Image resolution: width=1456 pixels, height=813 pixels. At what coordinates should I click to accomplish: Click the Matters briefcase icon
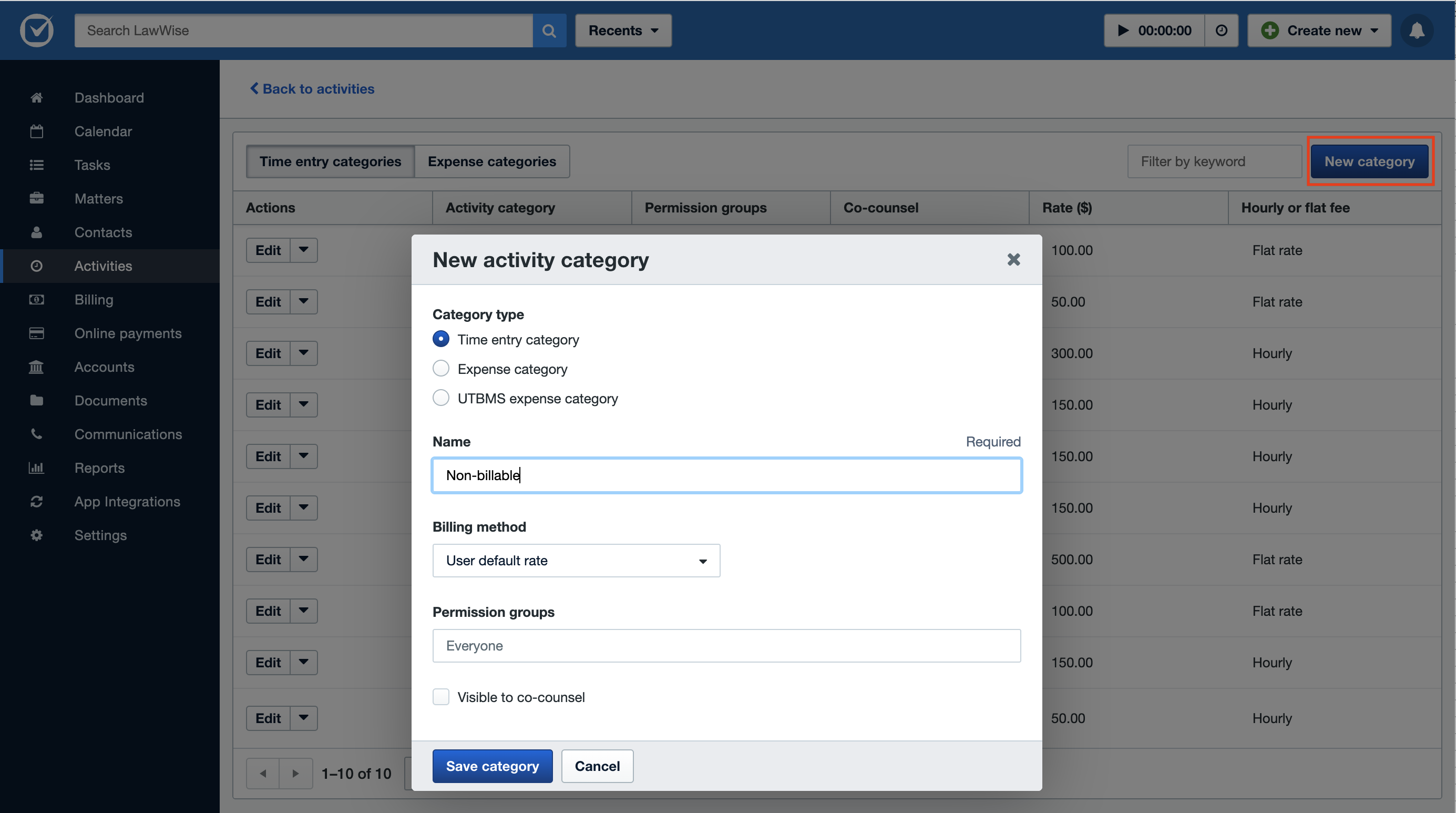tap(37, 198)
